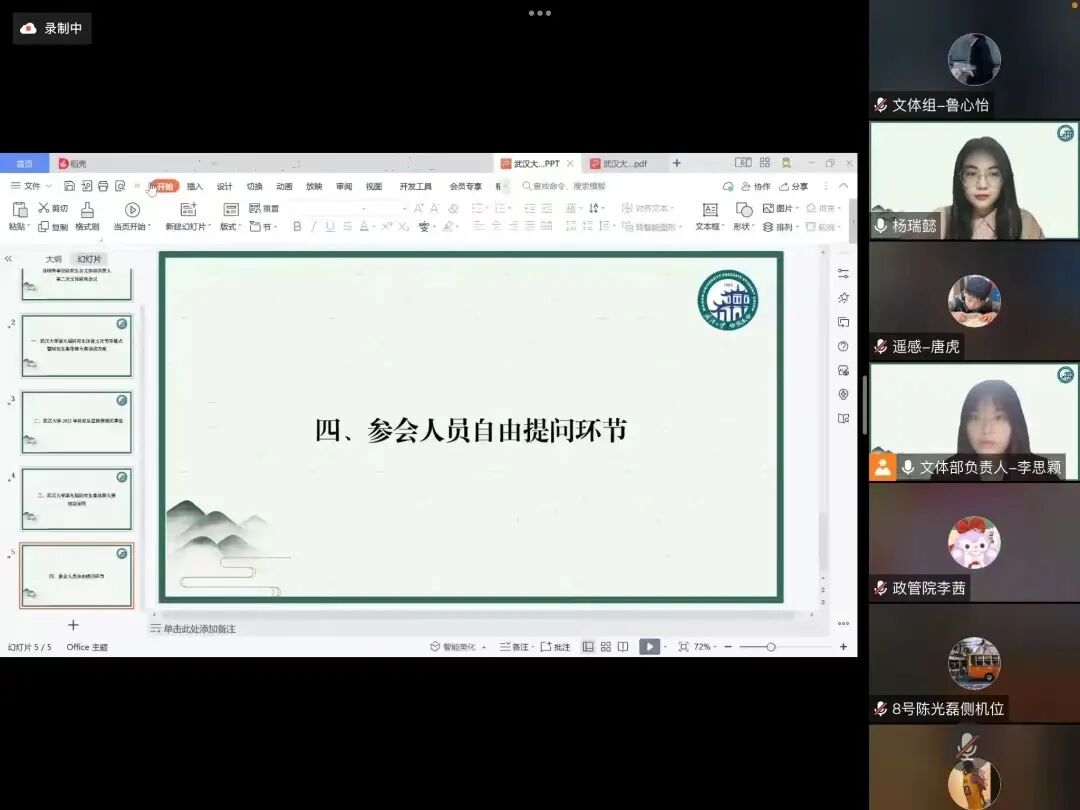Collapse the ribbon with the chevron arrow

tap(843, 186)
